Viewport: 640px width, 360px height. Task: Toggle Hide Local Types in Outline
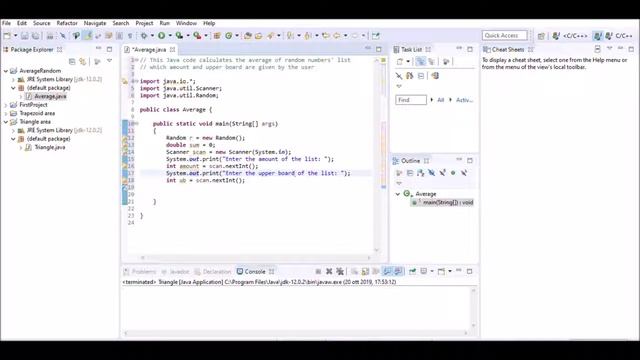tap(464, 173)
